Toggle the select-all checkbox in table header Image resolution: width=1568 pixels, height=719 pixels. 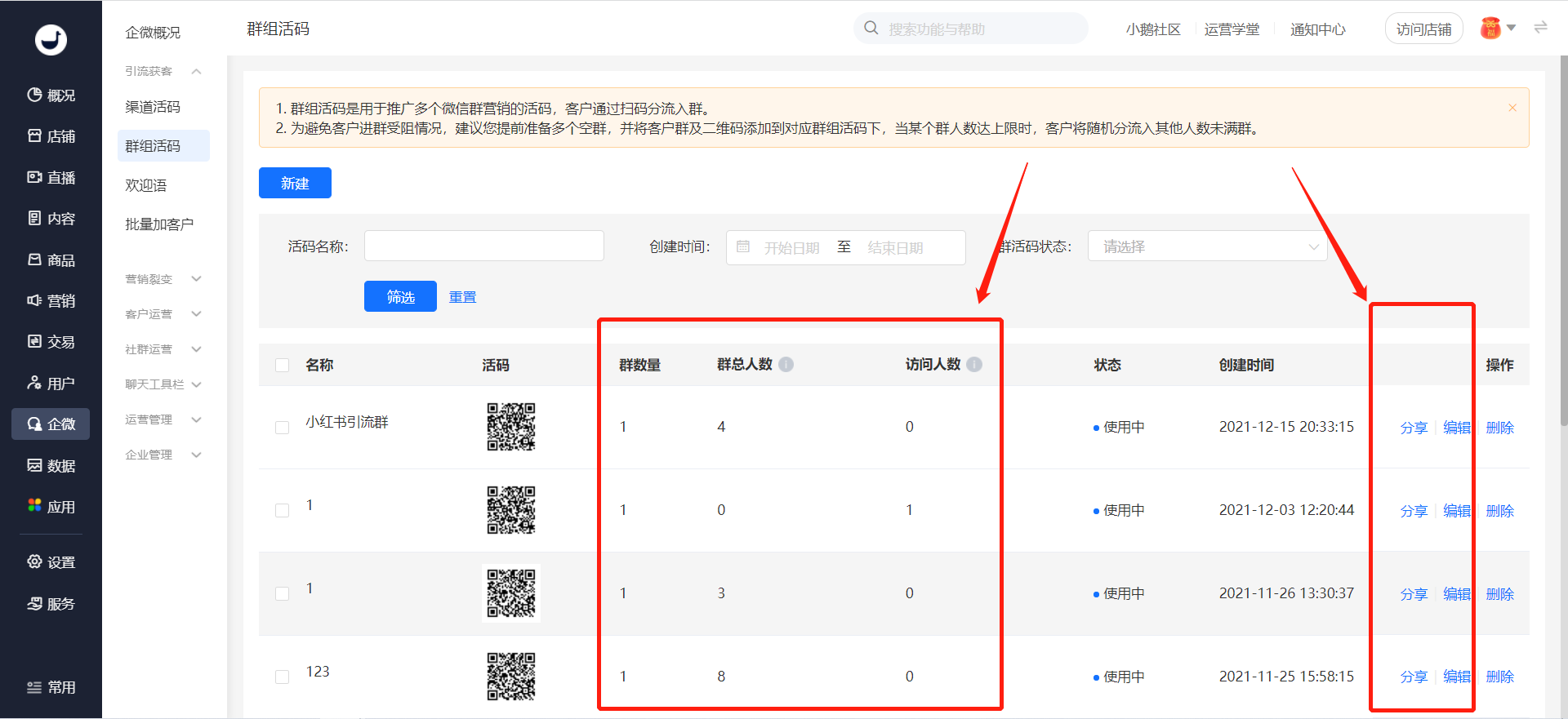point(283,365)
